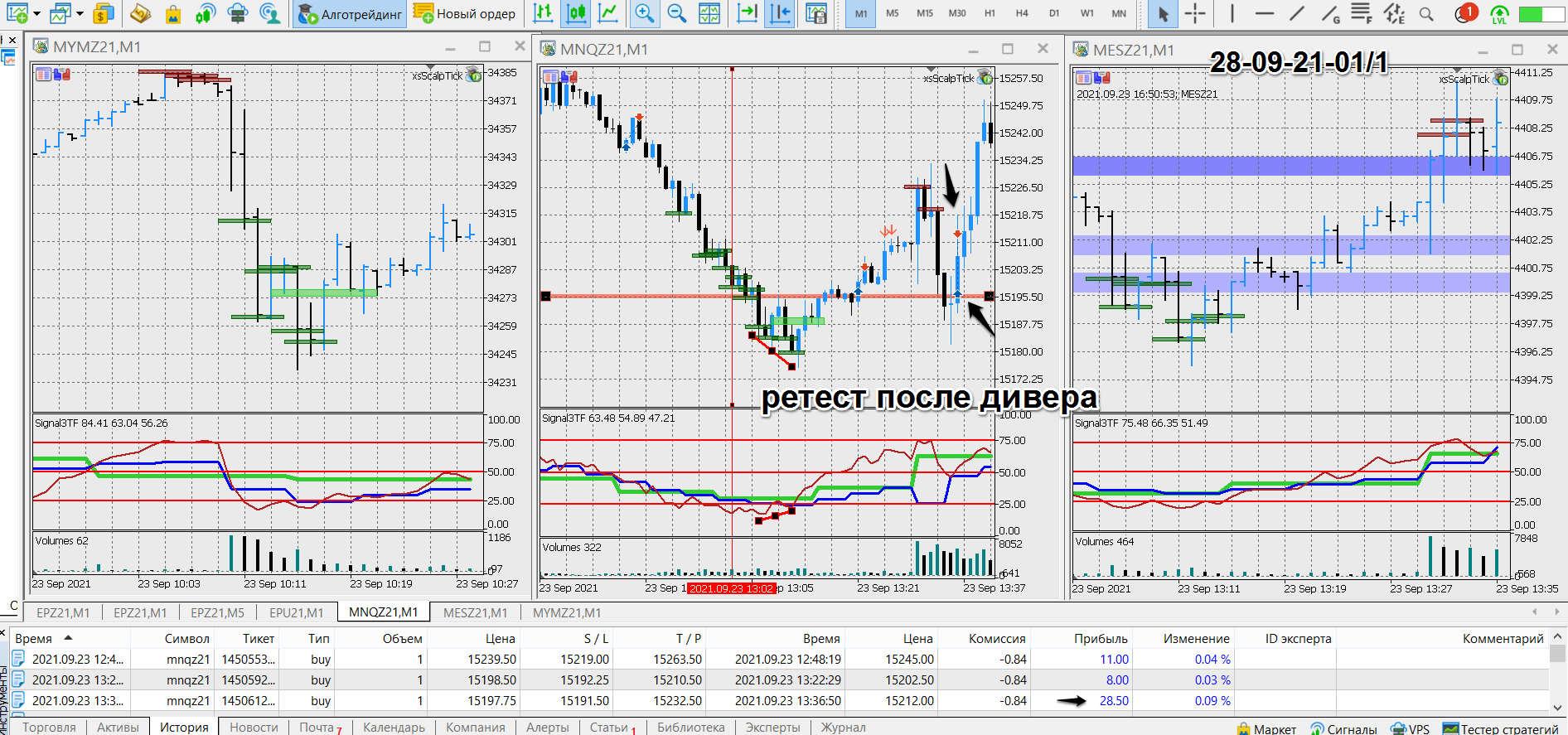Switch chart to Line Chart mode
This screenshot has width=1568, height=735.
608,13
